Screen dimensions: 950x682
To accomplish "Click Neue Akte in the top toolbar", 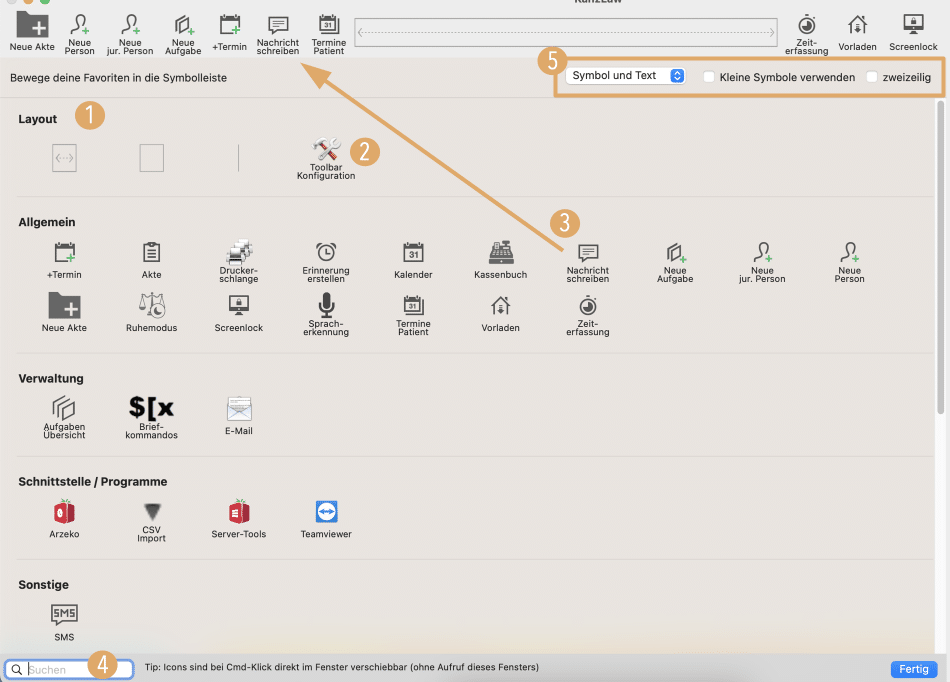I will point(32,31).
